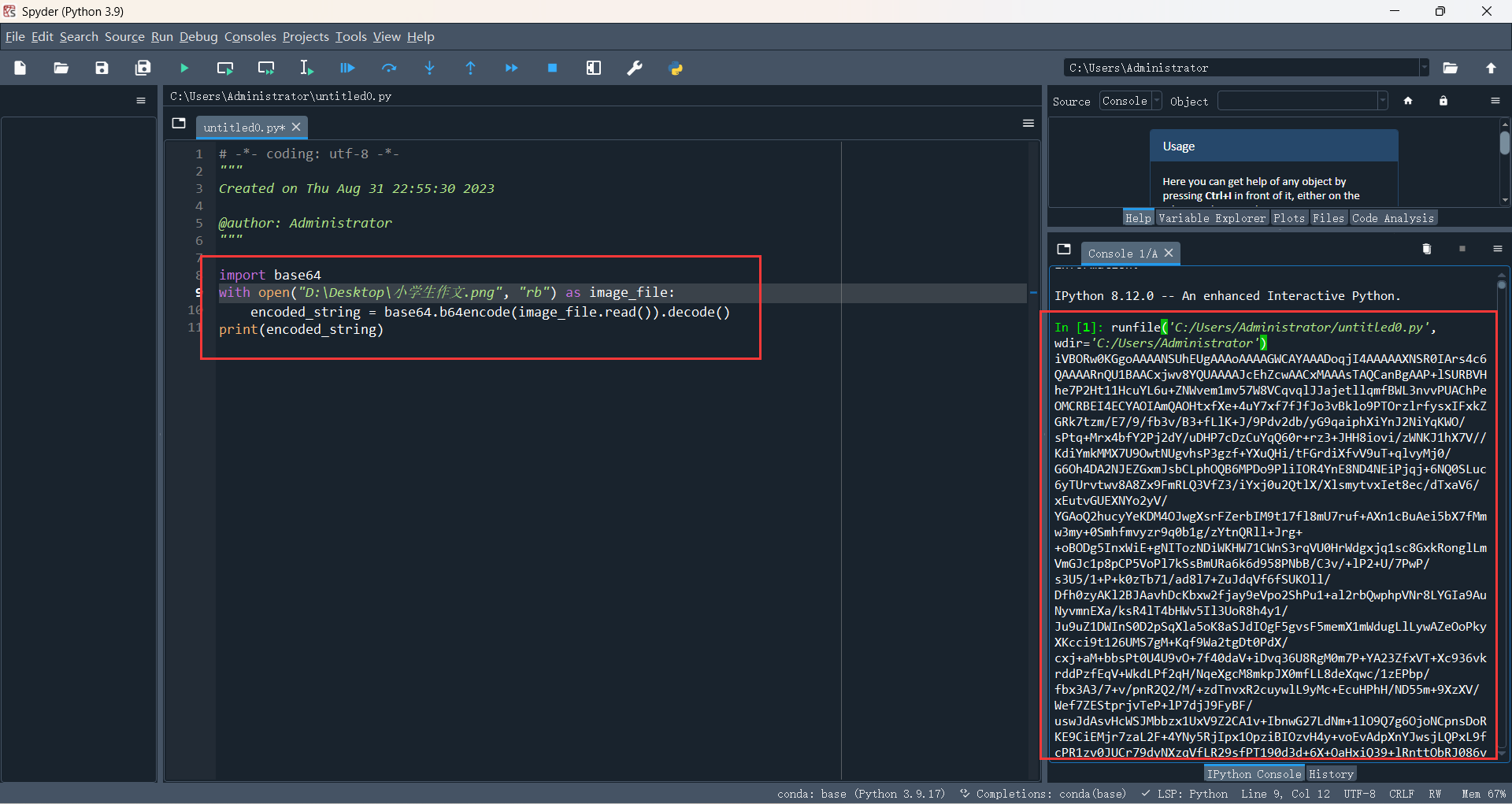Click the Save all files icon
The height and width of the screenshot is (804, 1512).
[143, 69]
